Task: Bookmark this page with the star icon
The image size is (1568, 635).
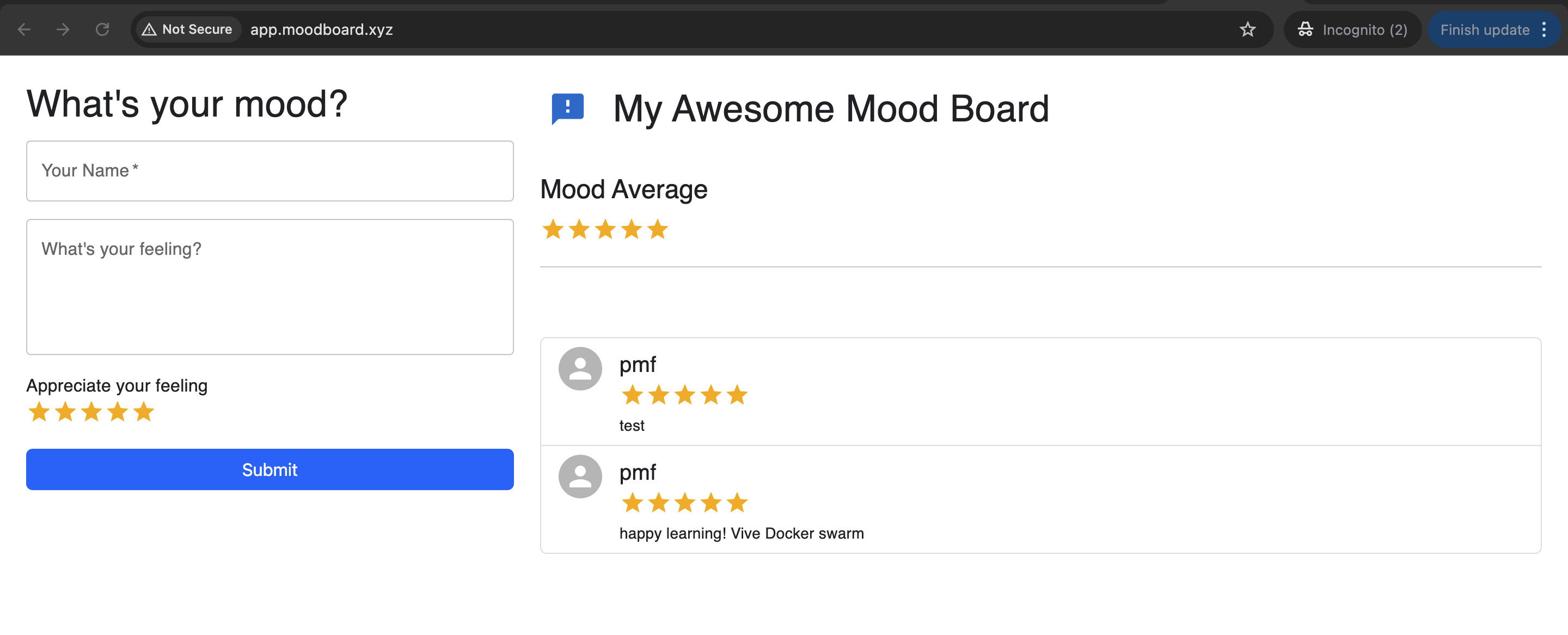Action: [x=1247, y=29]
